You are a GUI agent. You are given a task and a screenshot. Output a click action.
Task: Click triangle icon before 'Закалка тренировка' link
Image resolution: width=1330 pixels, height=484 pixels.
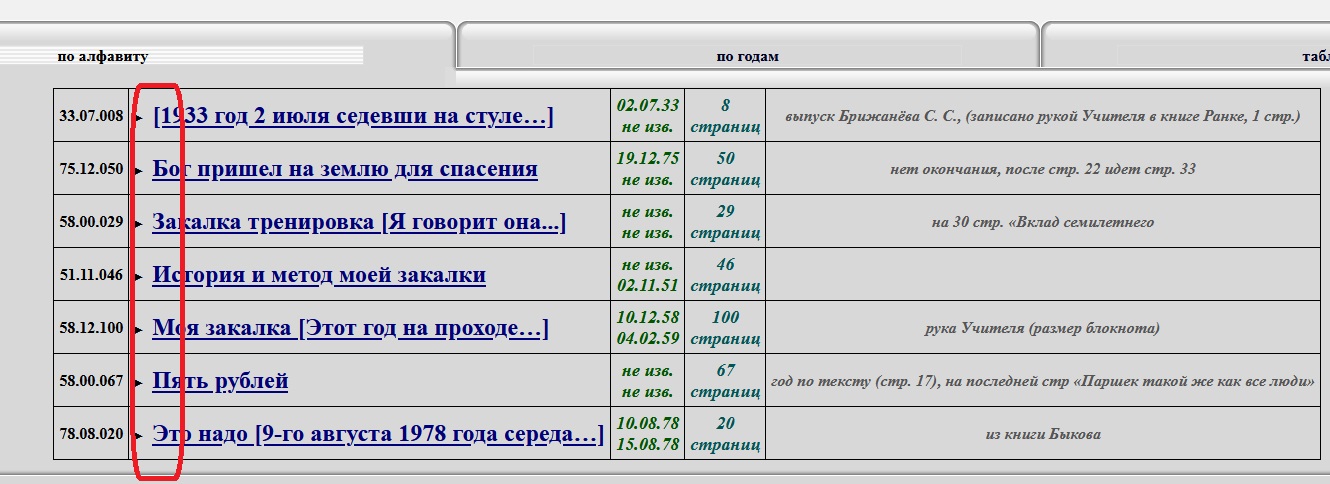point(139,224)
